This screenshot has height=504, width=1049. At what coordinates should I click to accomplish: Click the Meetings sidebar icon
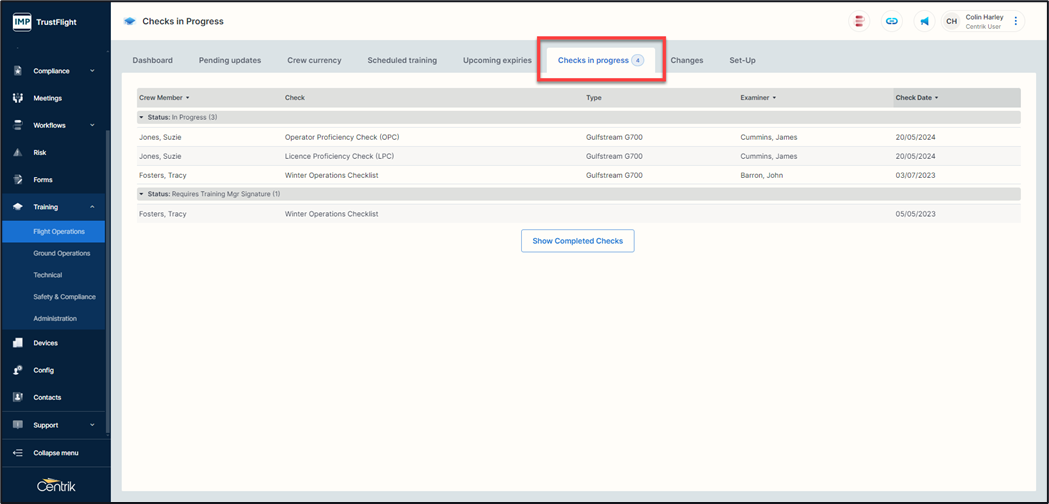[x=18, y=98]
